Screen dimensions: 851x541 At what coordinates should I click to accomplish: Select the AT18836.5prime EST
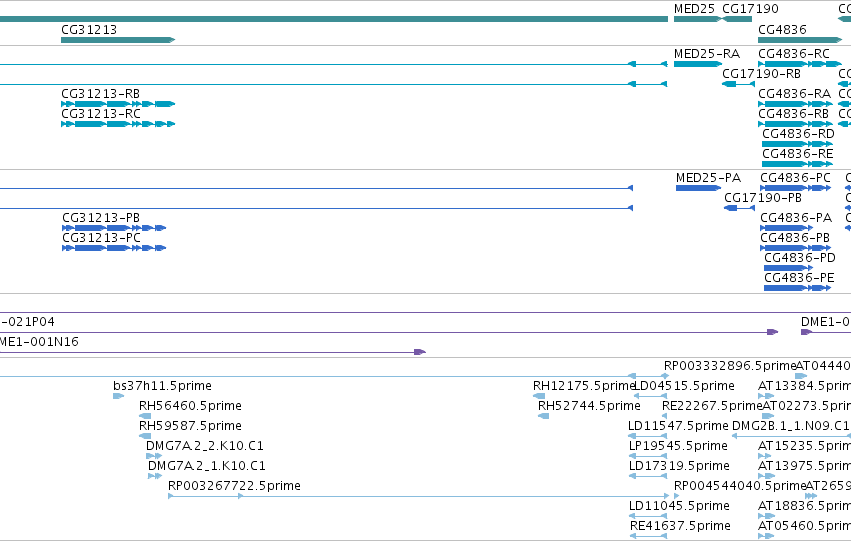tap(766, 517)
